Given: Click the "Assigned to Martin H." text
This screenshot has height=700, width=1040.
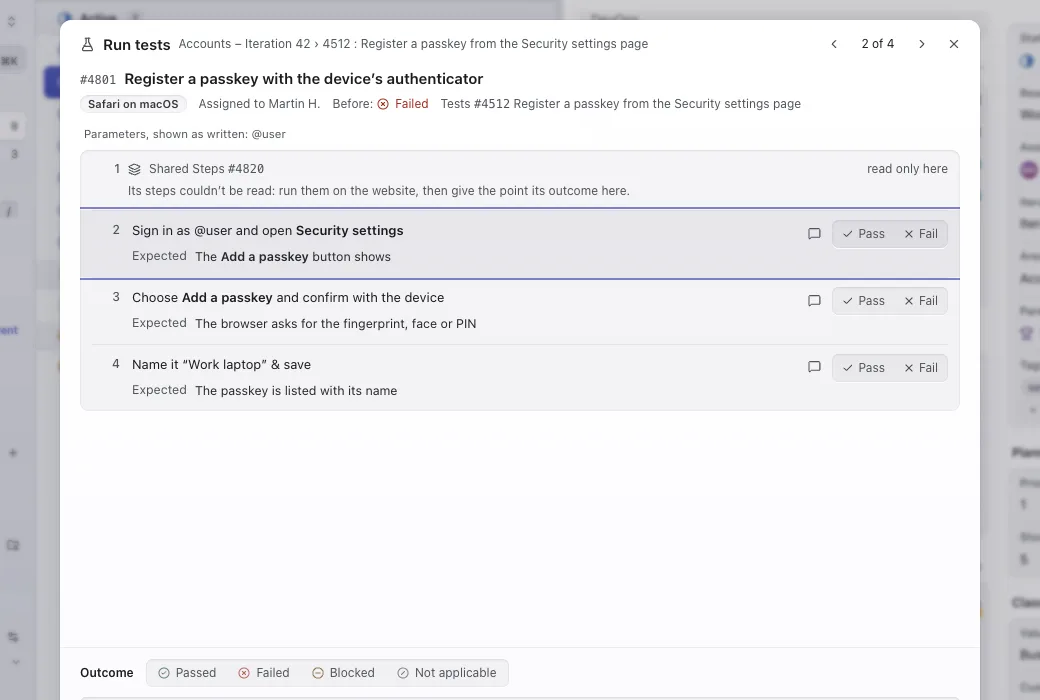Looking at the screenshot, I should click(x=259, y=104).
